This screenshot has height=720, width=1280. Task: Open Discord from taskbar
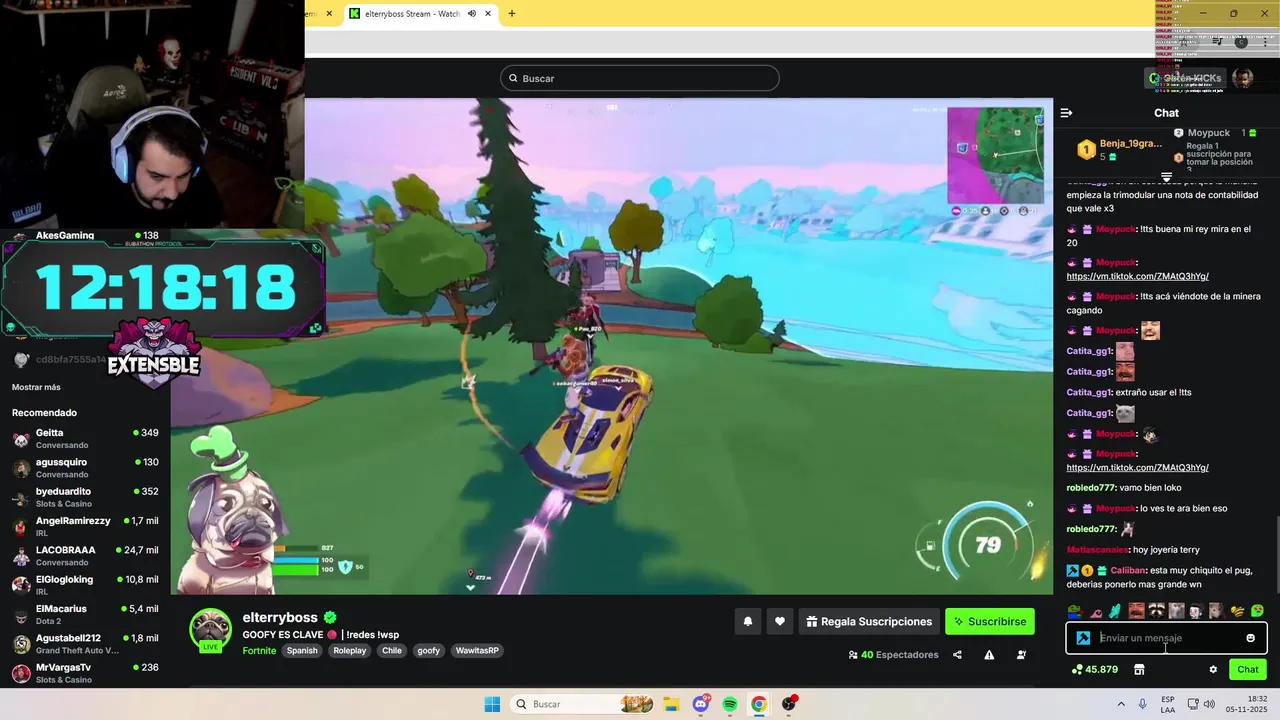[x=701, y=704]
